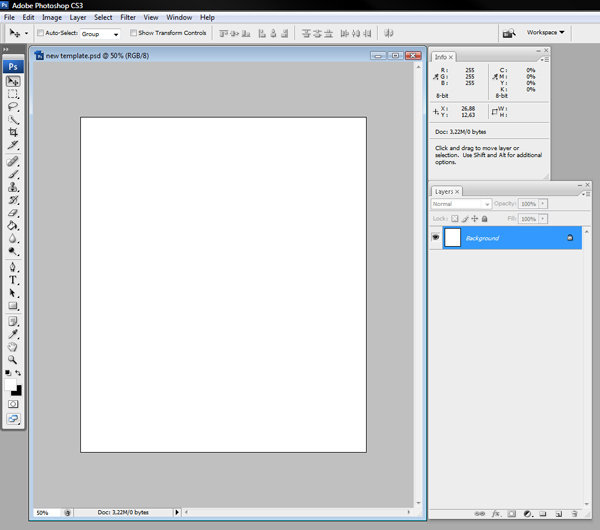Add a layer style via fx icon
600x530 pixels.
click(496, 514)
